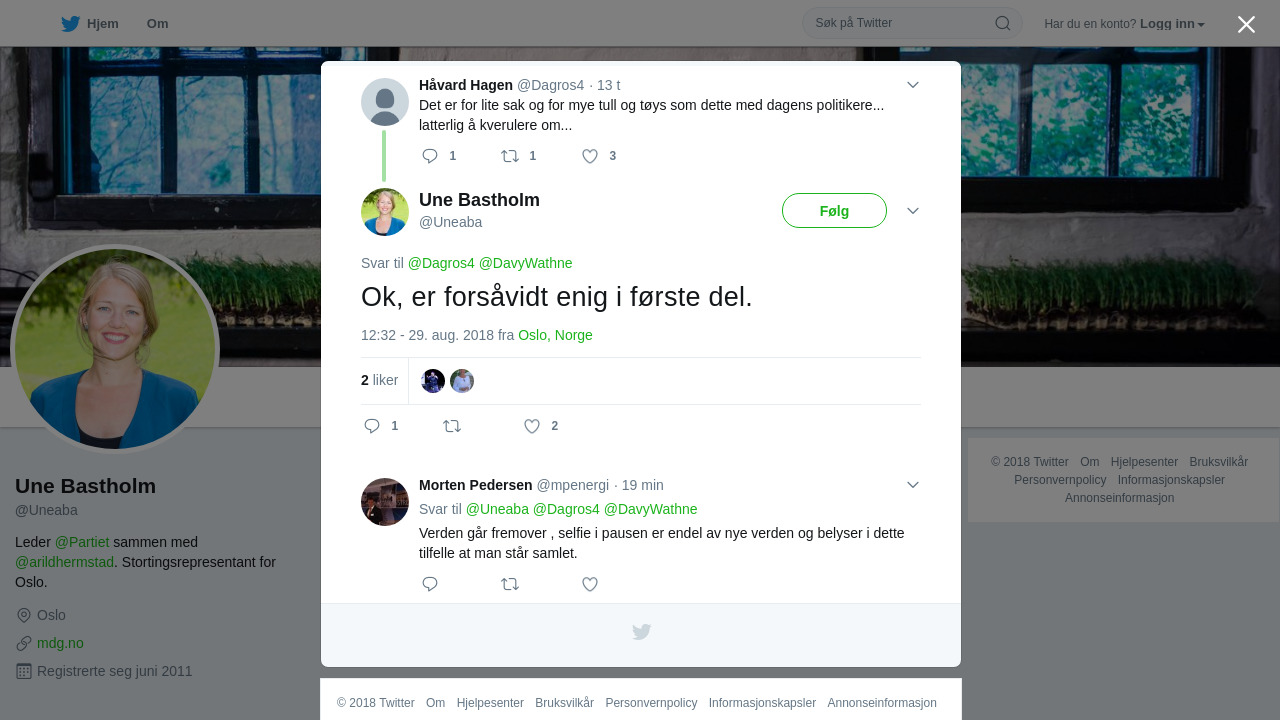Open the Om menu item

tap(157, 24)
